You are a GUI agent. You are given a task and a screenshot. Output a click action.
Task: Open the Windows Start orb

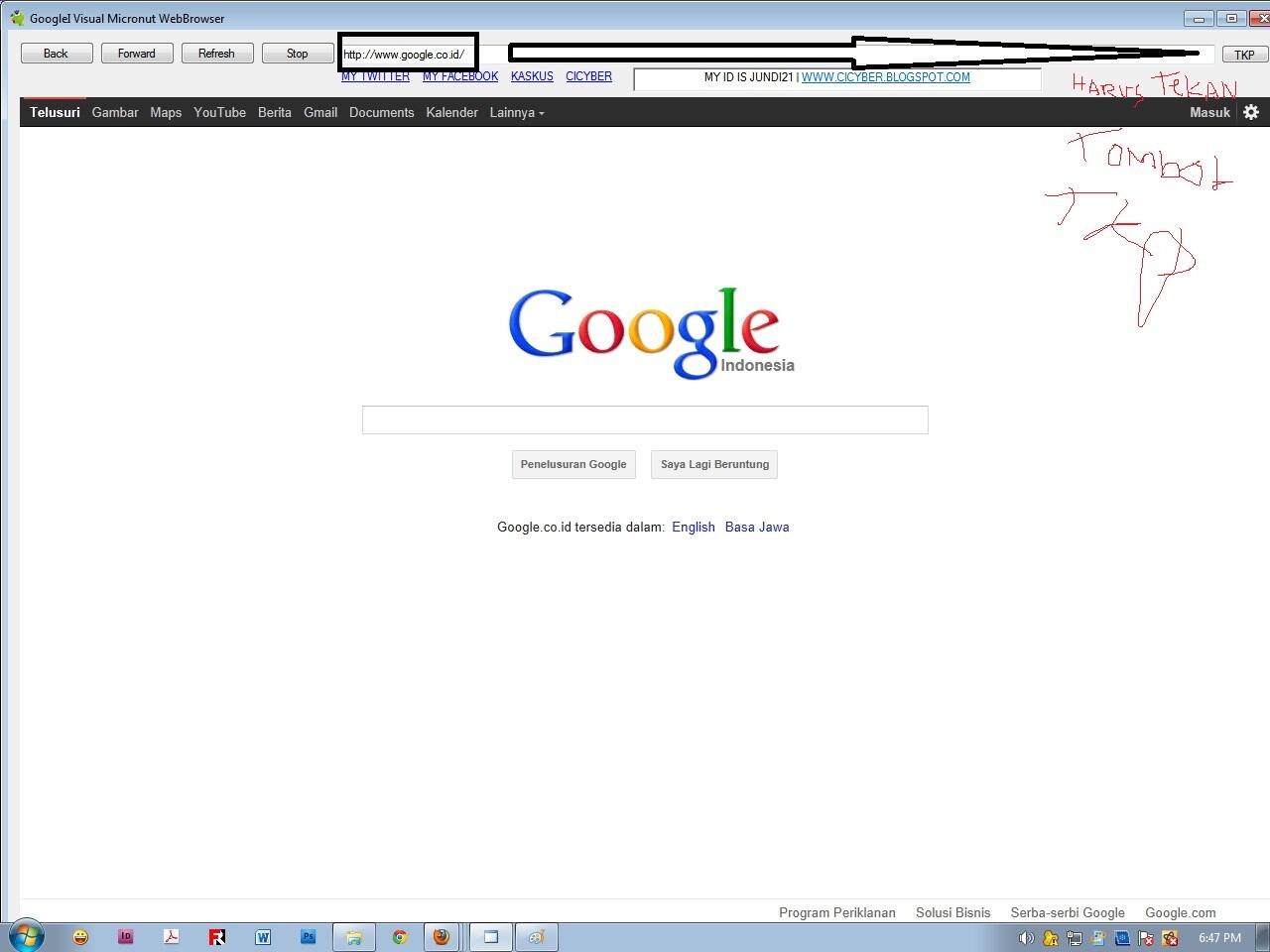pos(26,936)
